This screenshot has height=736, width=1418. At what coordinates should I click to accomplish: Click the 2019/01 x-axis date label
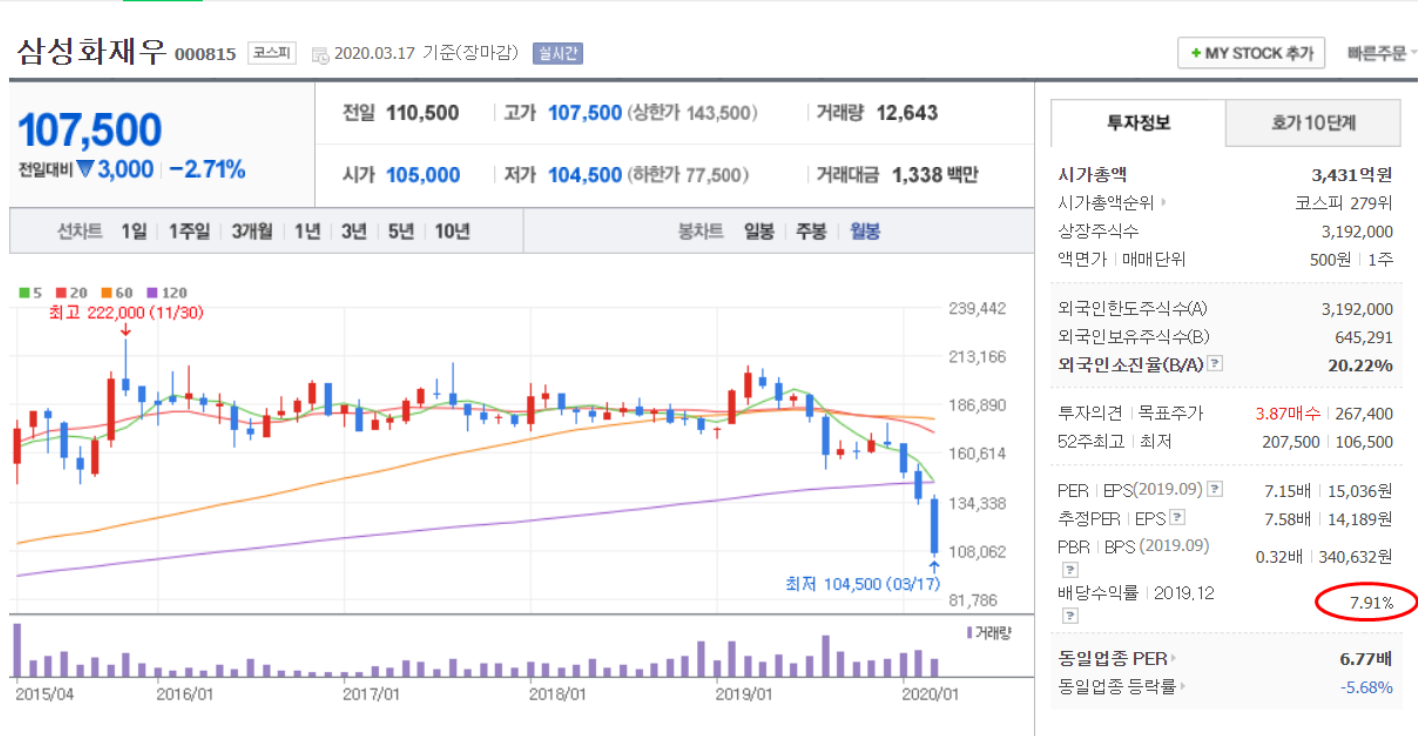click(x=745, y=692)
